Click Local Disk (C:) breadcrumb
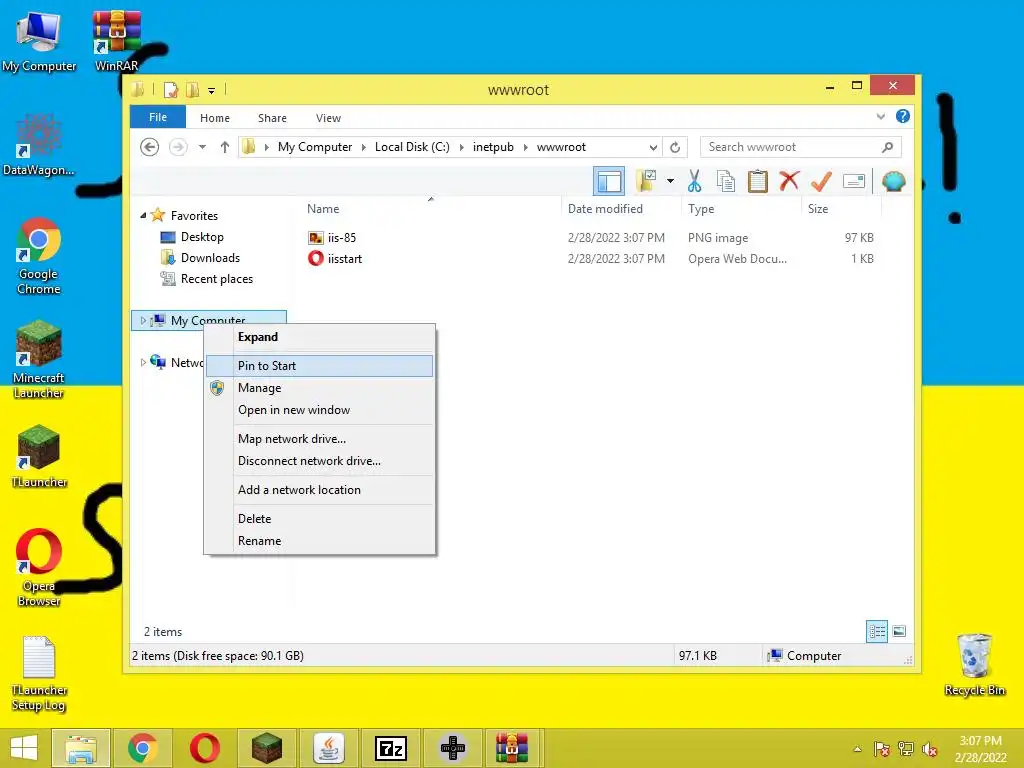 click(412, 147)
